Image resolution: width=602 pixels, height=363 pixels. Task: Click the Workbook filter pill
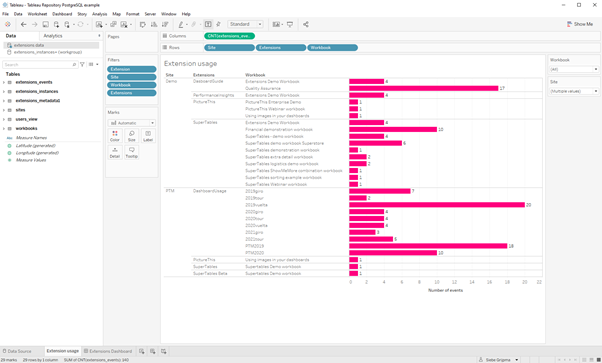pos(132,85)
